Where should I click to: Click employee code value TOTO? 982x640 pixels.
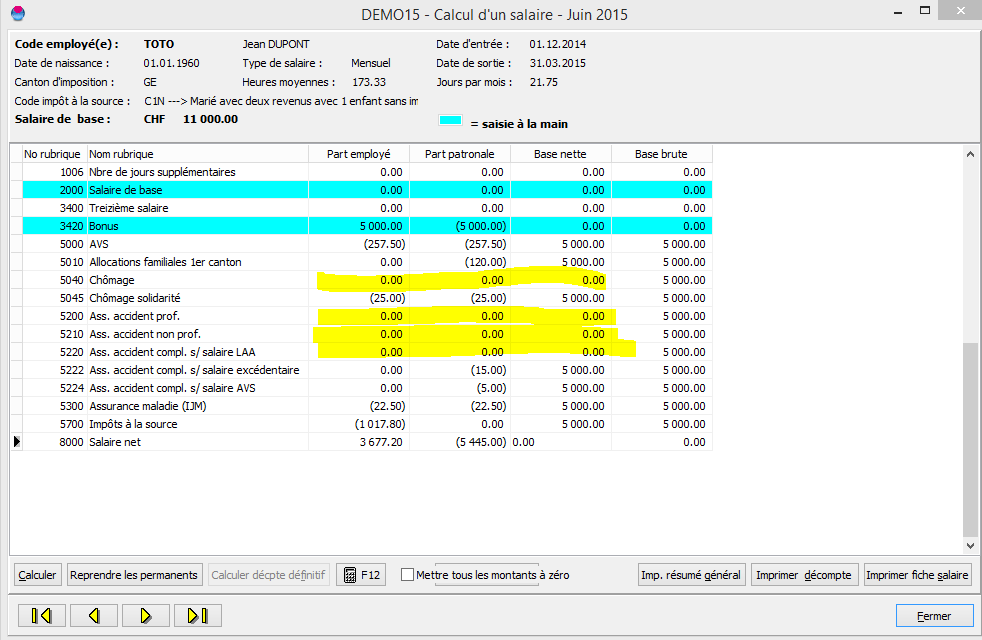[x=159, y=44]
